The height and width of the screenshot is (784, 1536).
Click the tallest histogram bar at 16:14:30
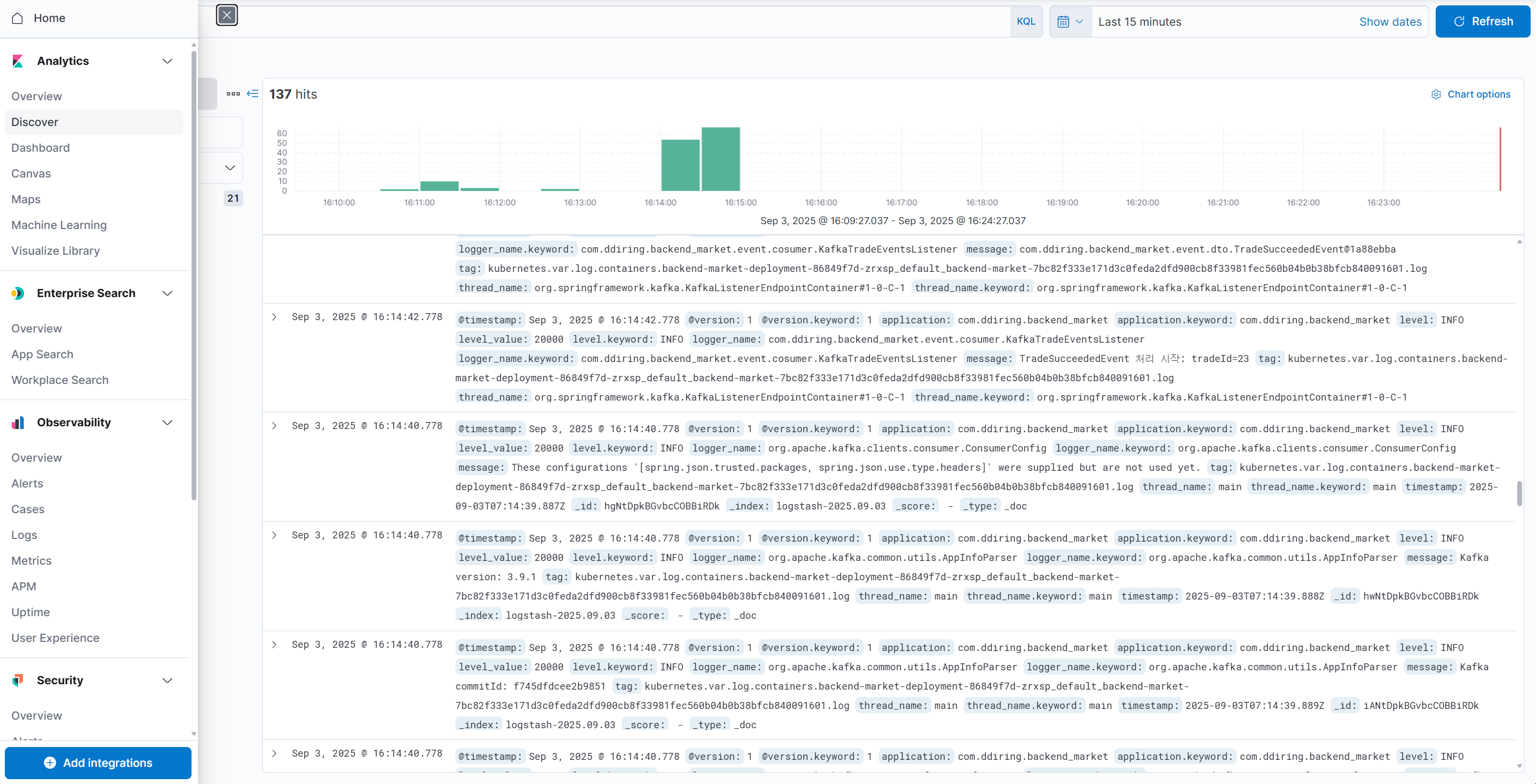[721, 159]
